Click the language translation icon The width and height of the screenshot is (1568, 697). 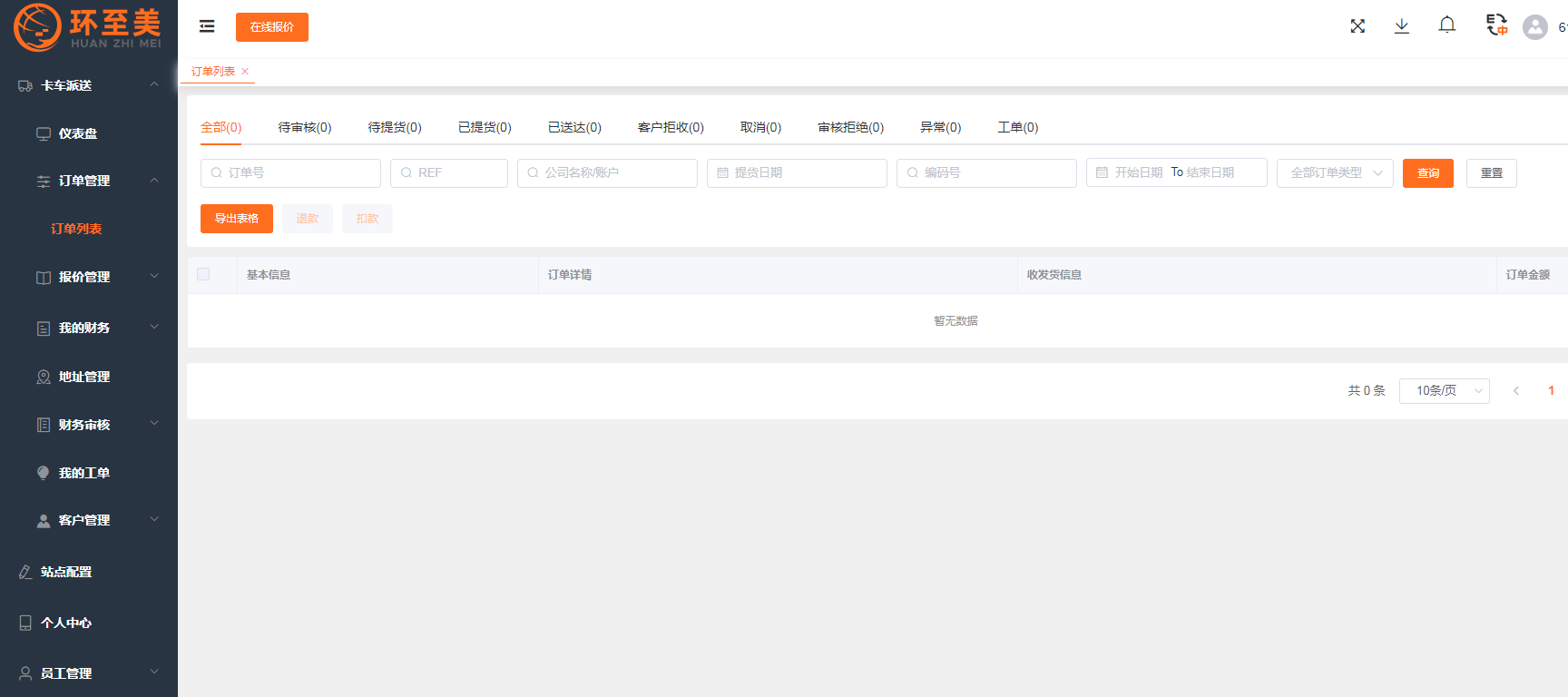click(1496, 25)
